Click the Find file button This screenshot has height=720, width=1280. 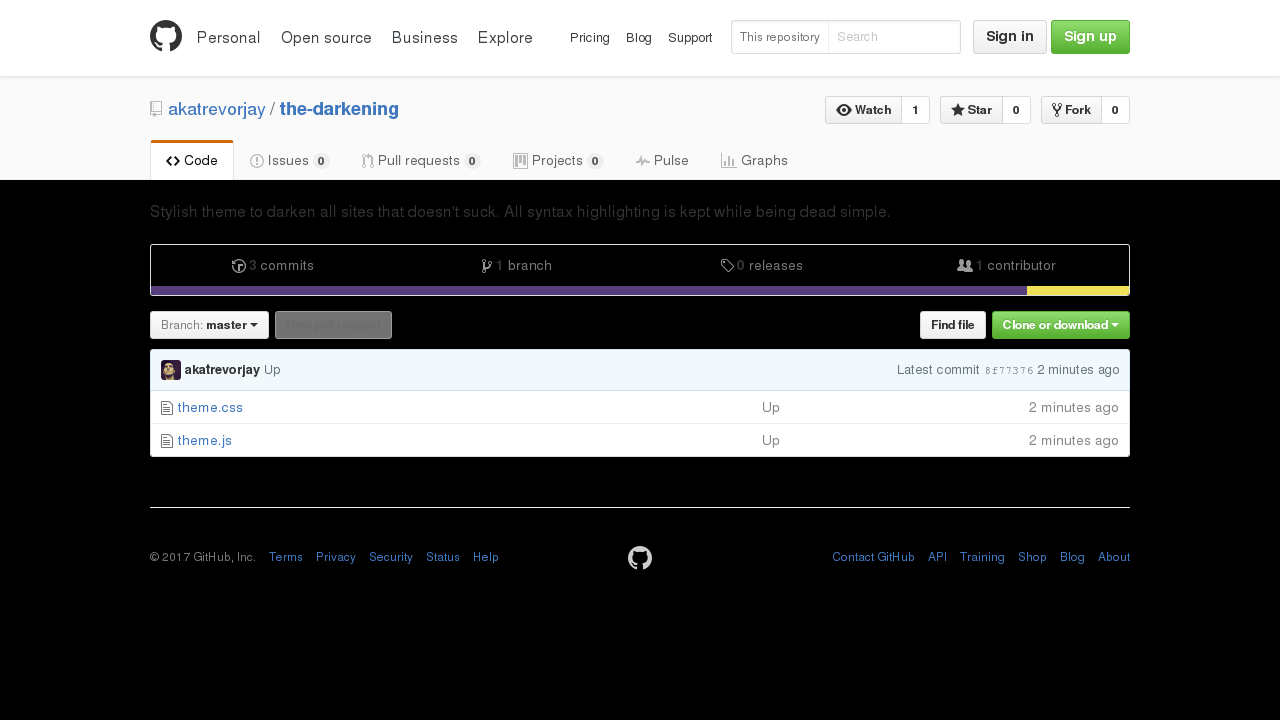tap(953, 325)
